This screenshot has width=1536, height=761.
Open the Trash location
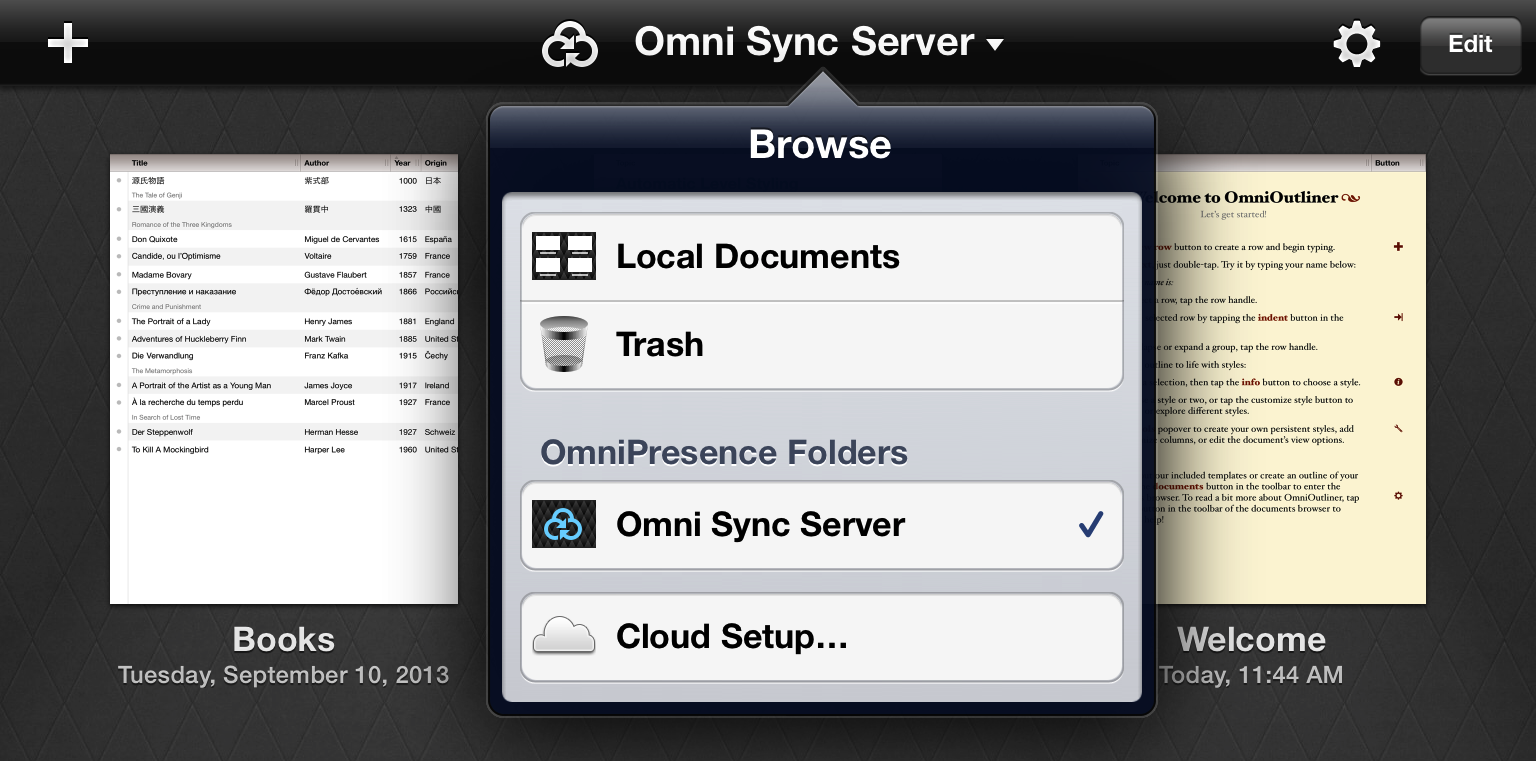821,345
